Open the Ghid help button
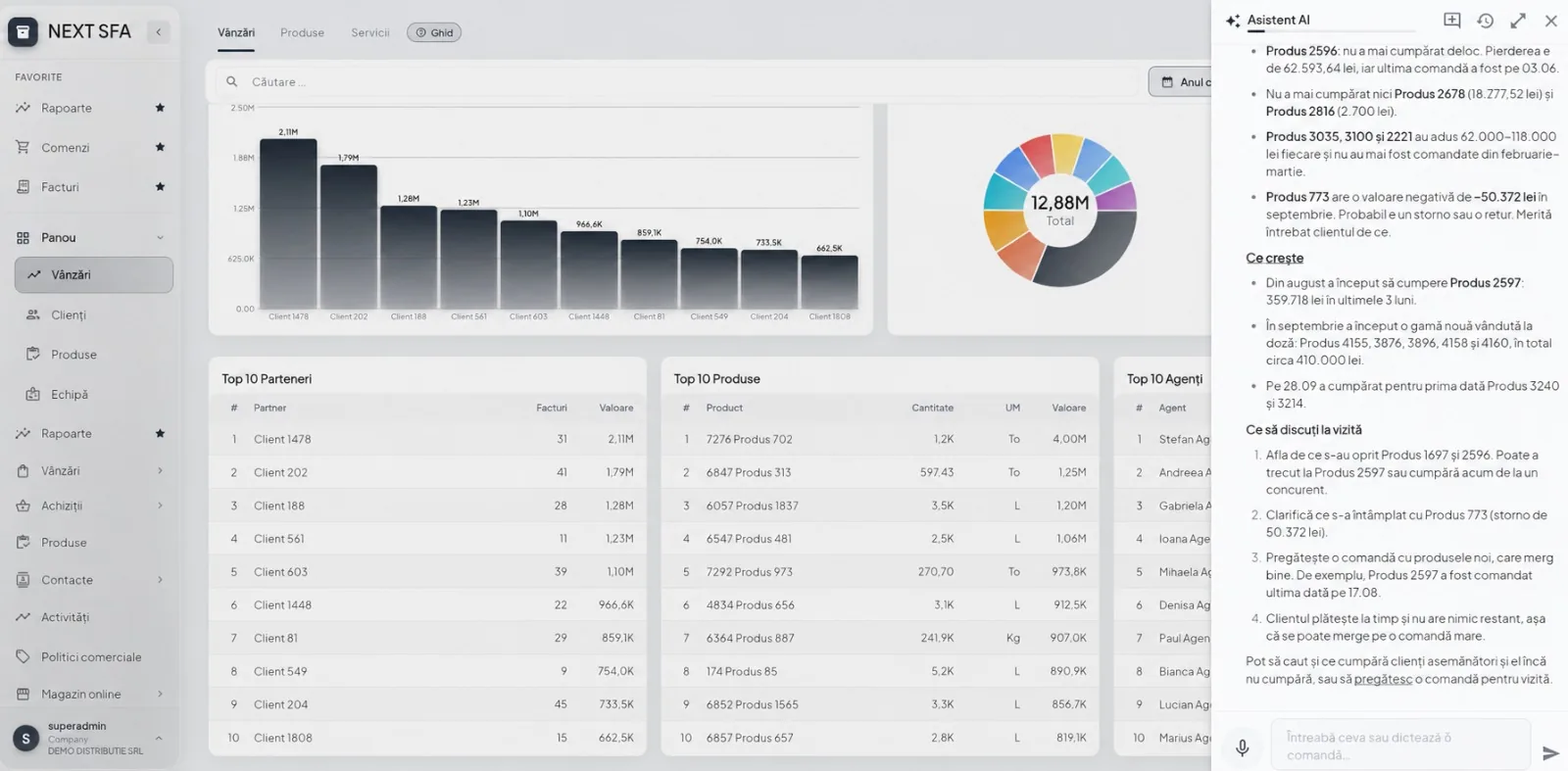This screenshot has height=771, width=1568. point(434,32)
